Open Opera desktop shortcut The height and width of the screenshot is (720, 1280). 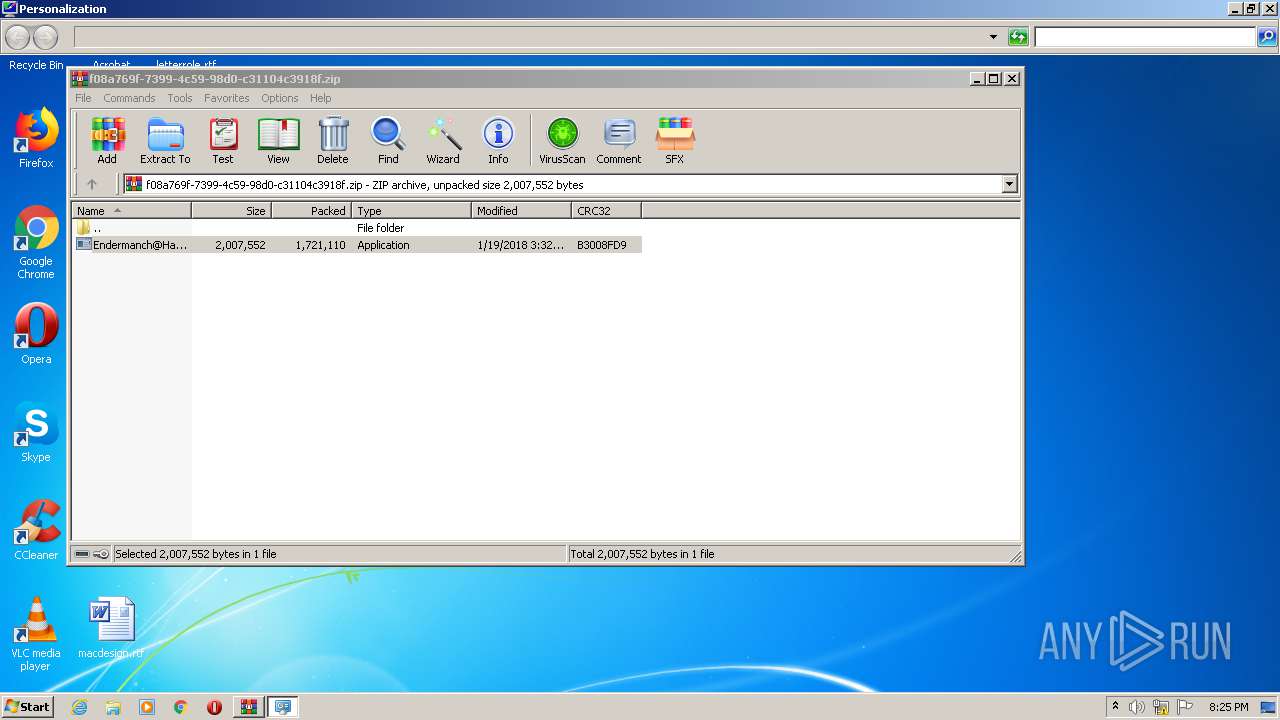click(36, 334)
